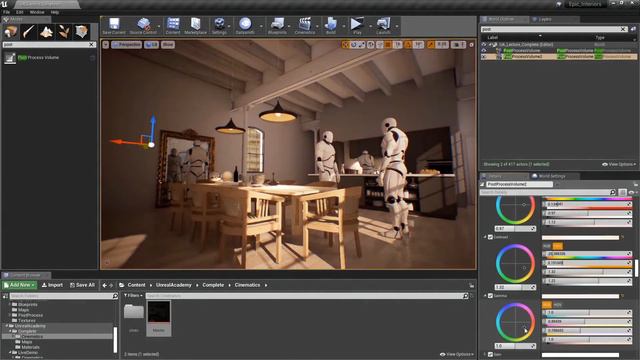Viewport: 640px width, 360px height.
Task: Click the Play toolbar button
Action: (357, 26)
